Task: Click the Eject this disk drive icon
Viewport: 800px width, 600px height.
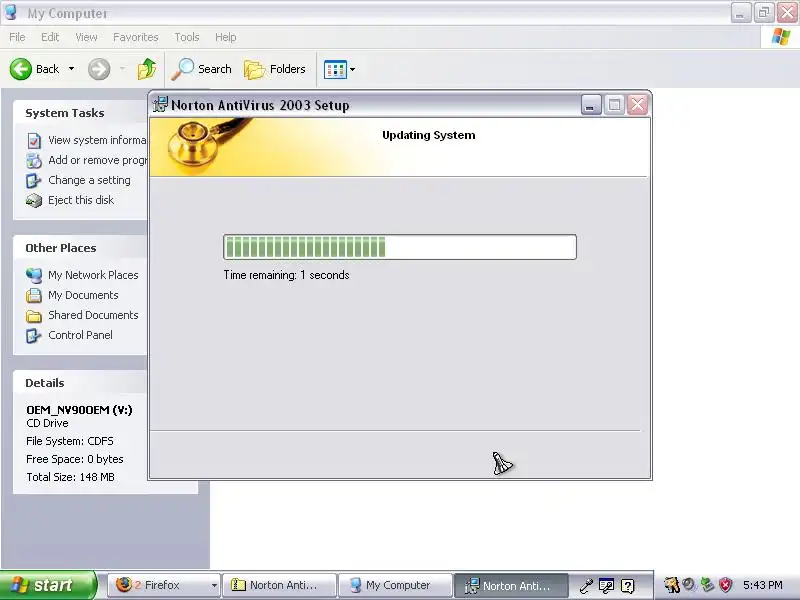Action: click(x=34, y=201)
